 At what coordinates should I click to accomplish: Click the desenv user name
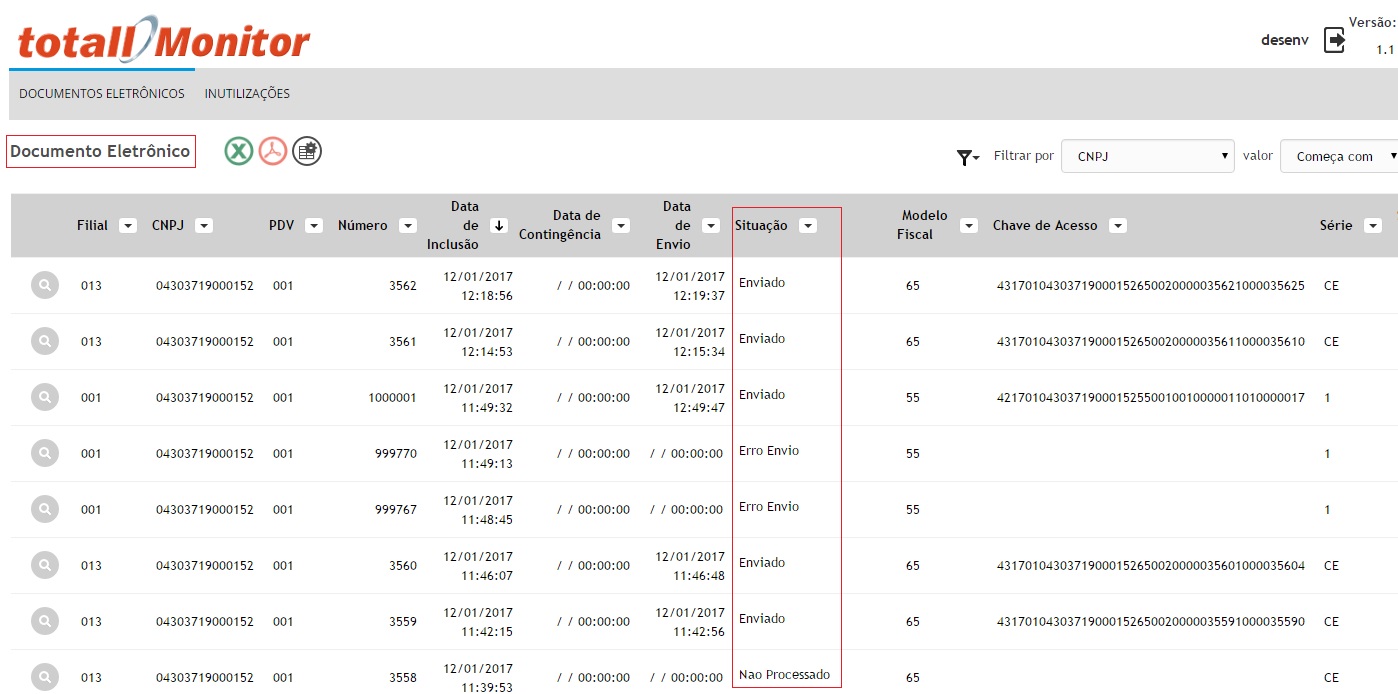(x=1285, y=40)
